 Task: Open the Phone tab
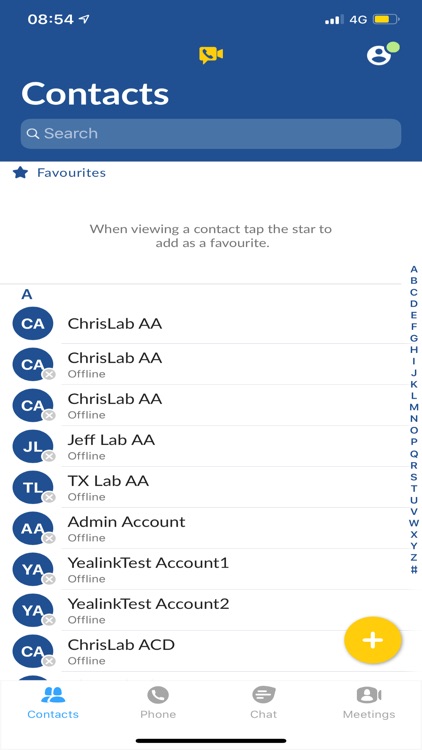point(158,702)
